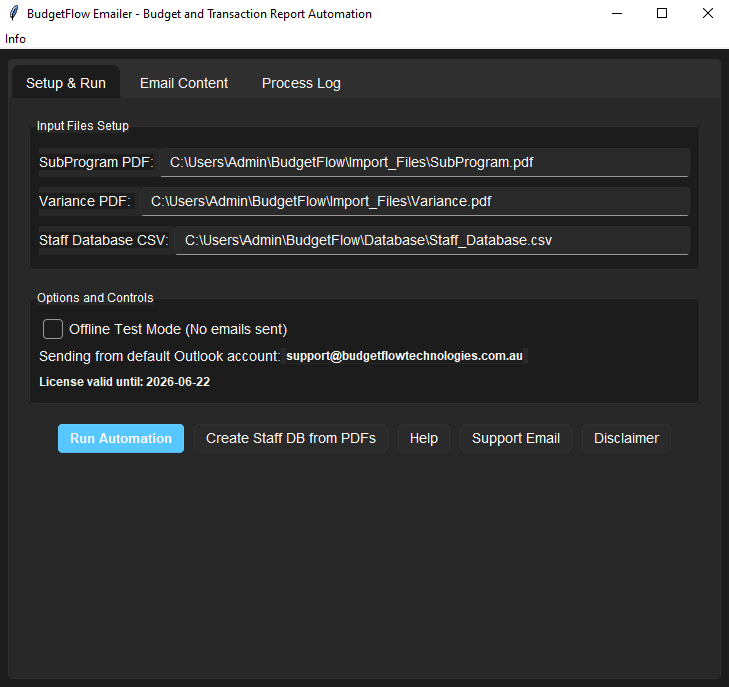The height and width of the screenshot is (687, 729).
Task: Maximize the BudgetFlow Emailer window
Action: coord(661,14)
